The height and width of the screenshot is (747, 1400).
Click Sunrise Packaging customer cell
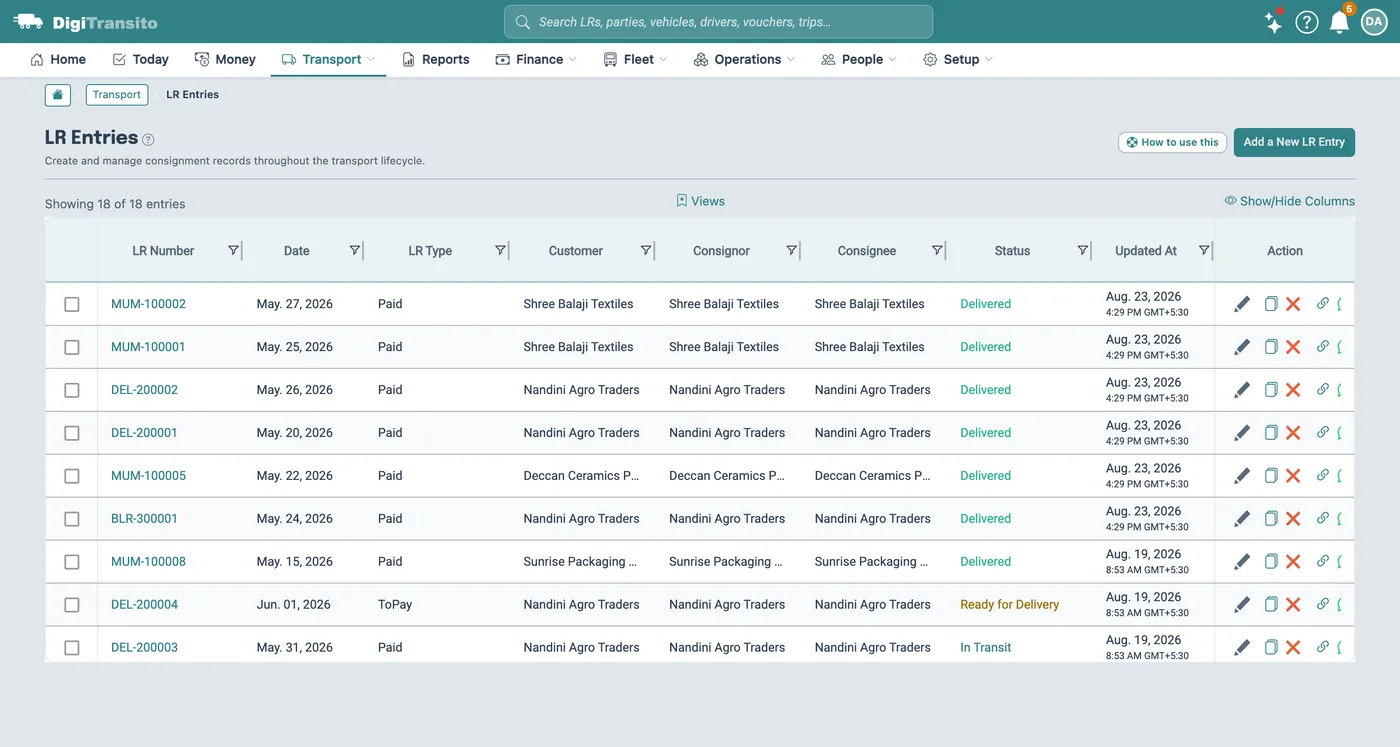click(x=580, y=562)
